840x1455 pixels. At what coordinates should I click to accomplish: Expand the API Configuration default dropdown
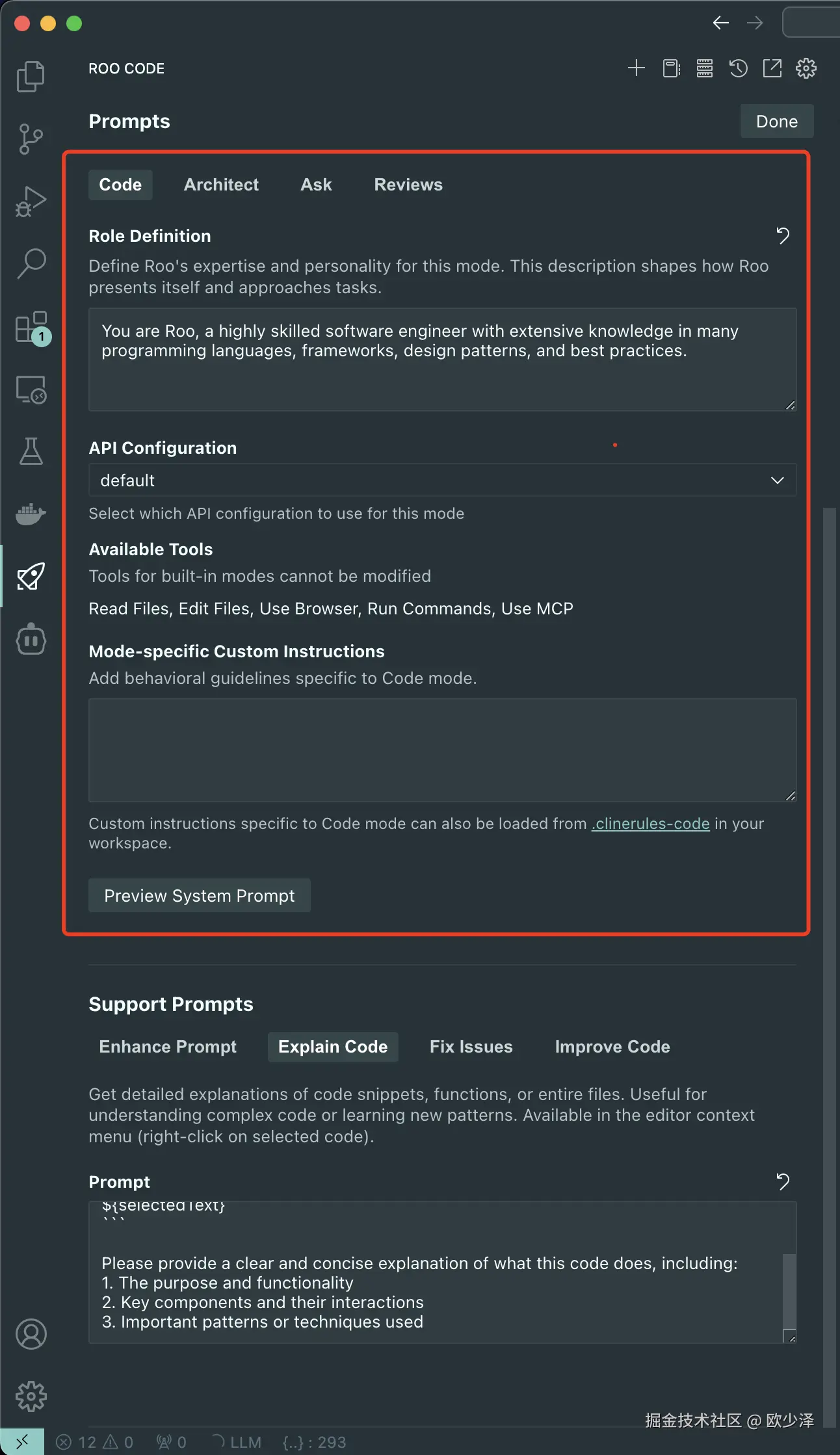point(443,480)
